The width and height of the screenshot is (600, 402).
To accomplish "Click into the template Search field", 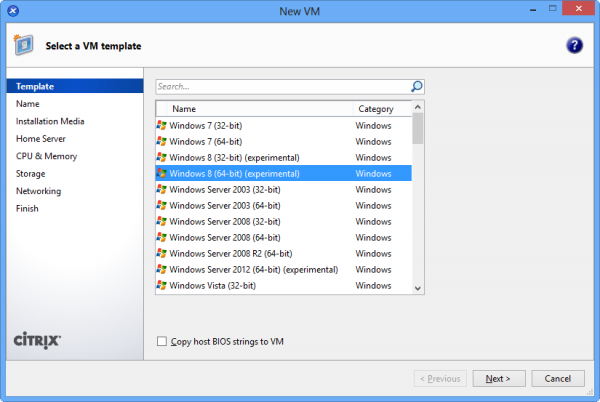I will [x=283, y=86].
